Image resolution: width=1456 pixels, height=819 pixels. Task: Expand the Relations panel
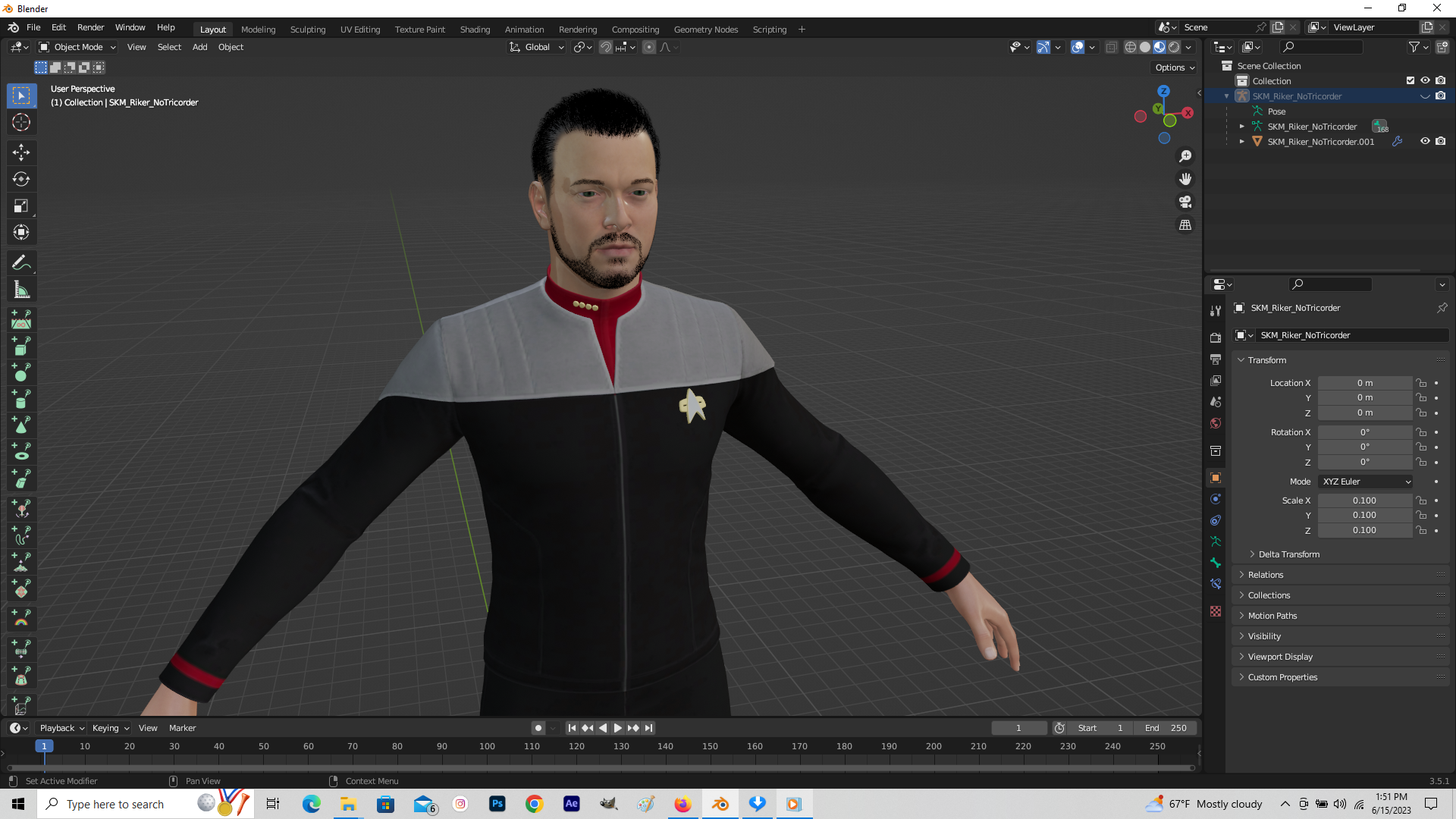pyautogui.click(x=1266, y=574)
